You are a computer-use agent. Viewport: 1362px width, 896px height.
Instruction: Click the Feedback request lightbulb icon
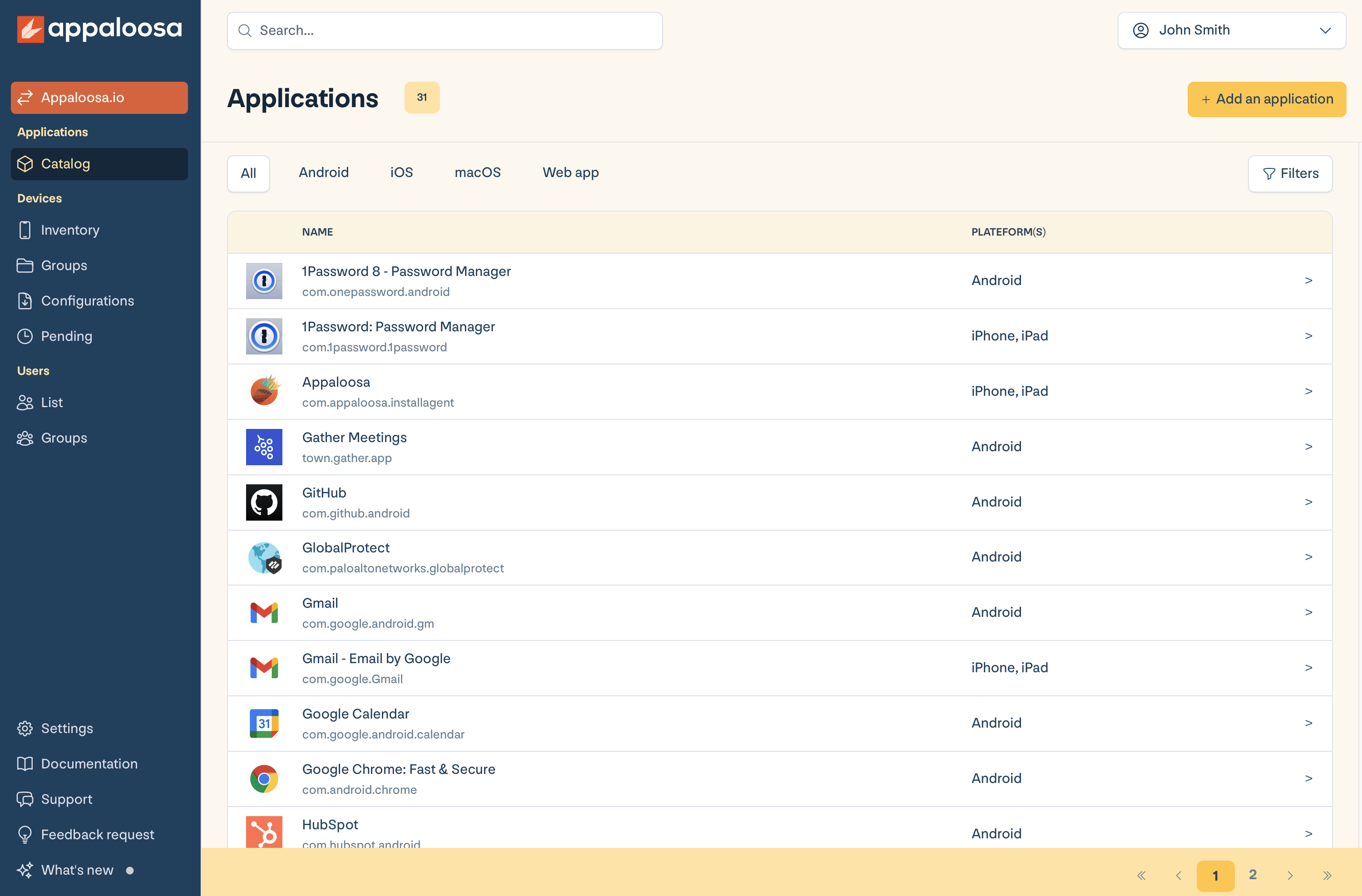coord(25,835)
